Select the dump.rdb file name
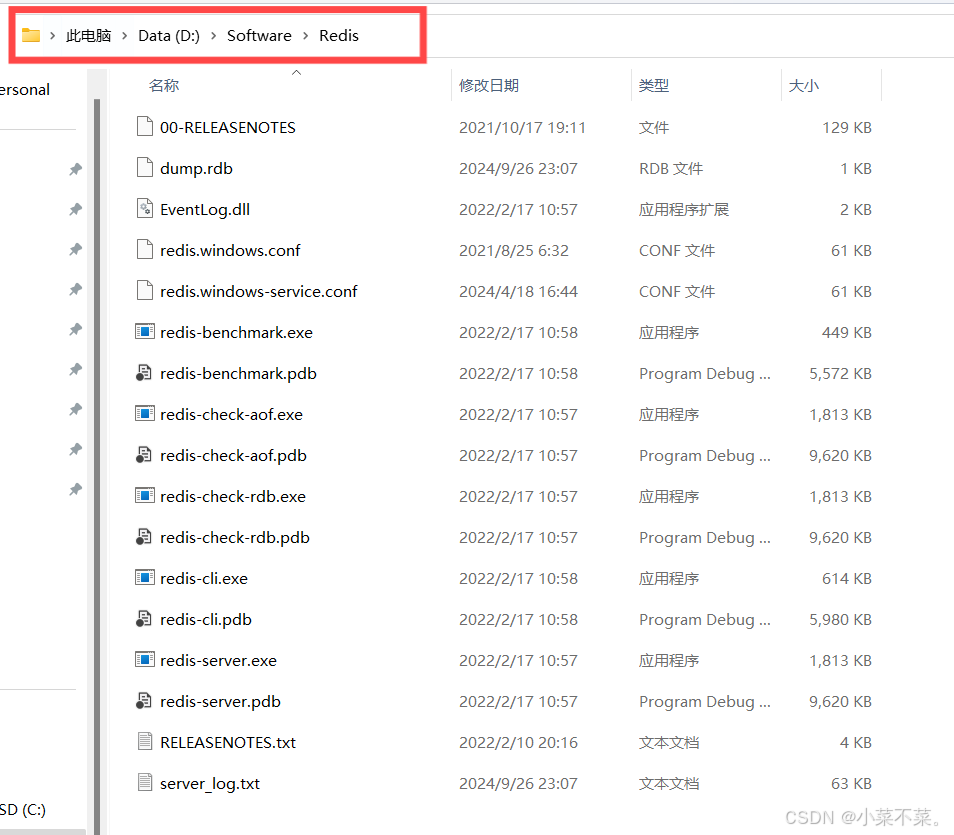 point(196,168)
